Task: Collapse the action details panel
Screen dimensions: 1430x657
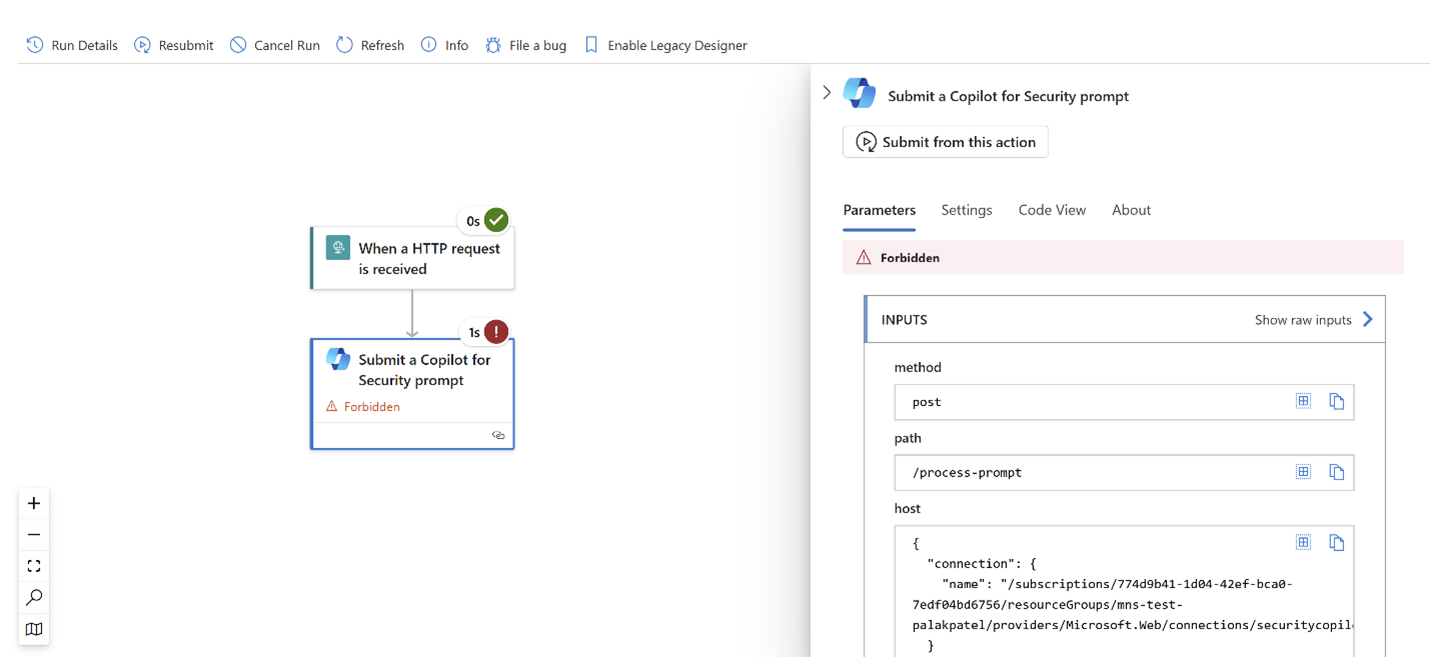Action: (x=826, y=91)
